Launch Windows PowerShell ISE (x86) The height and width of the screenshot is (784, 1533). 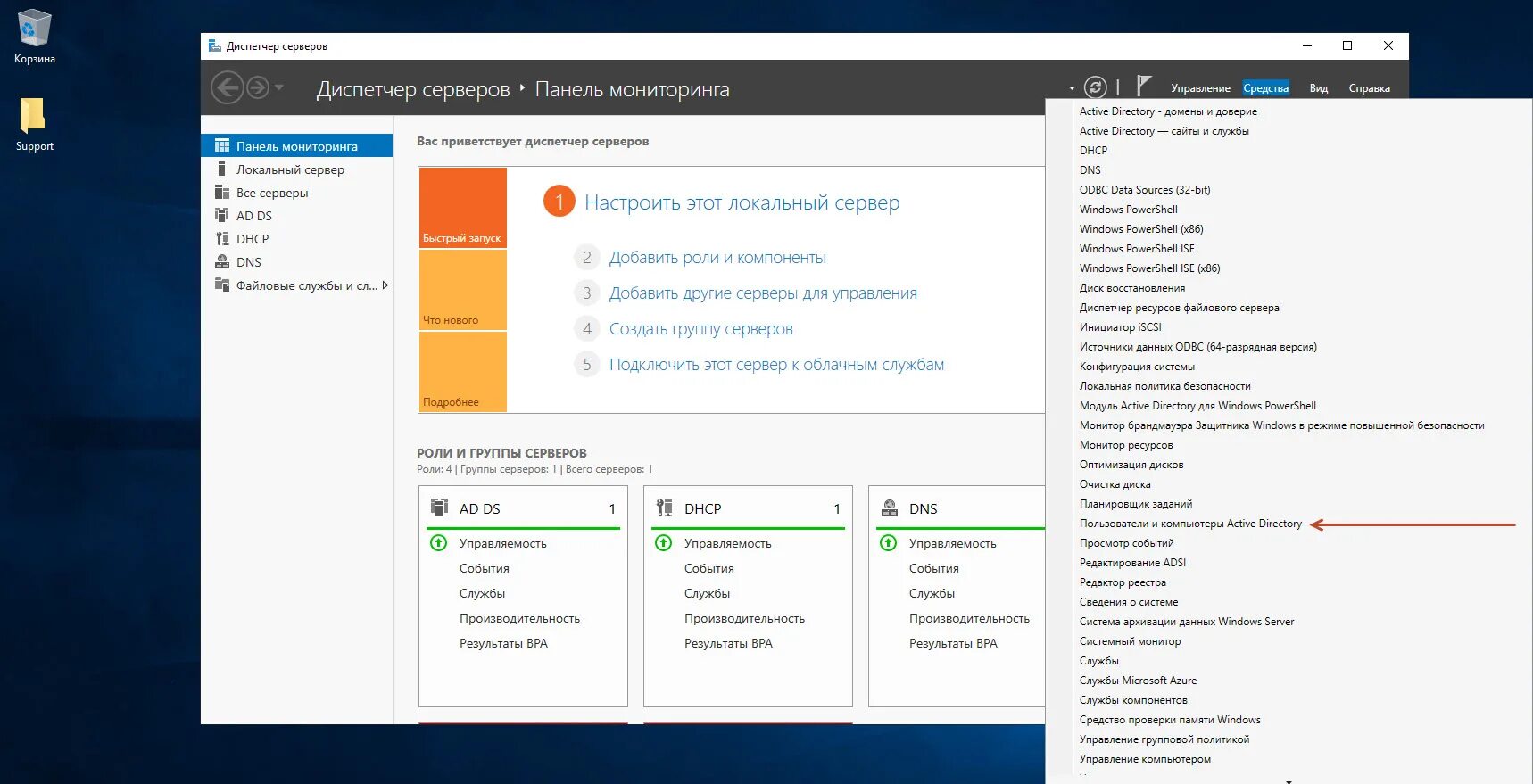tap(1149, 268)
